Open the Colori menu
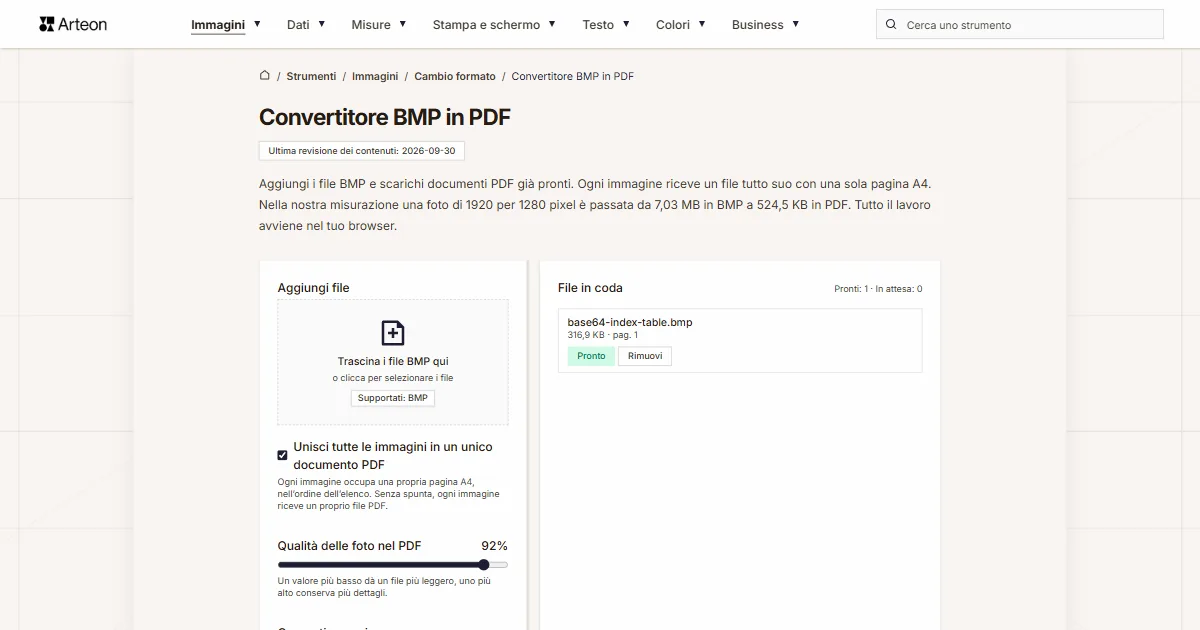Viewport: 1200px width, 630px height. point(673,24)
